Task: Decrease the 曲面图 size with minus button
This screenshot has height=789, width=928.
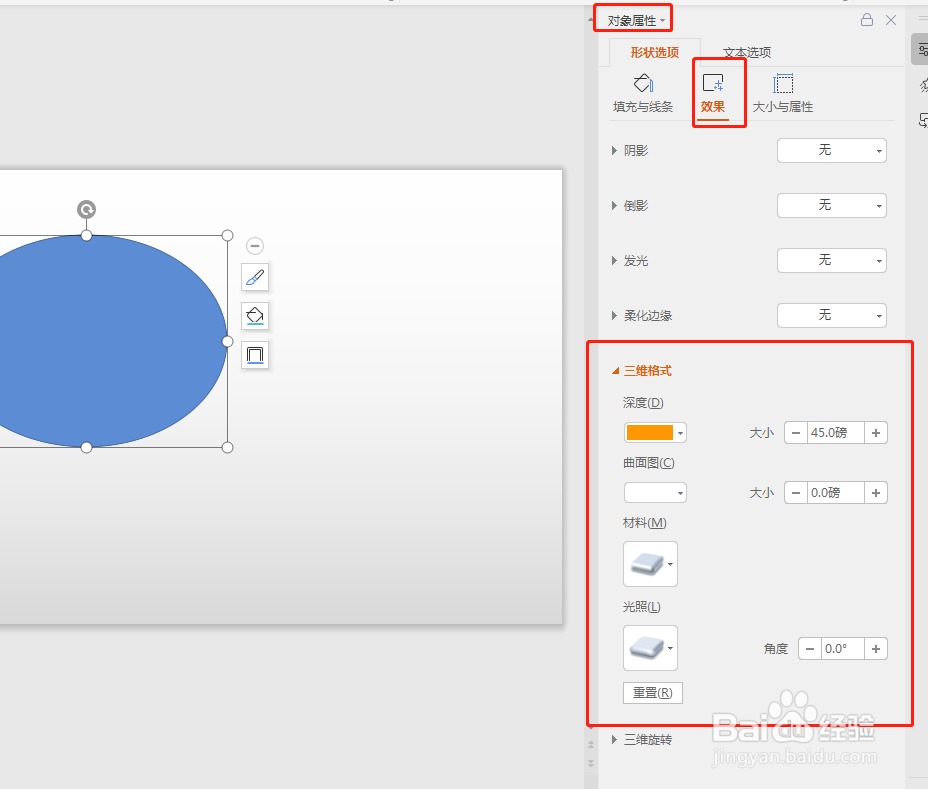Action: coord(796,492)
